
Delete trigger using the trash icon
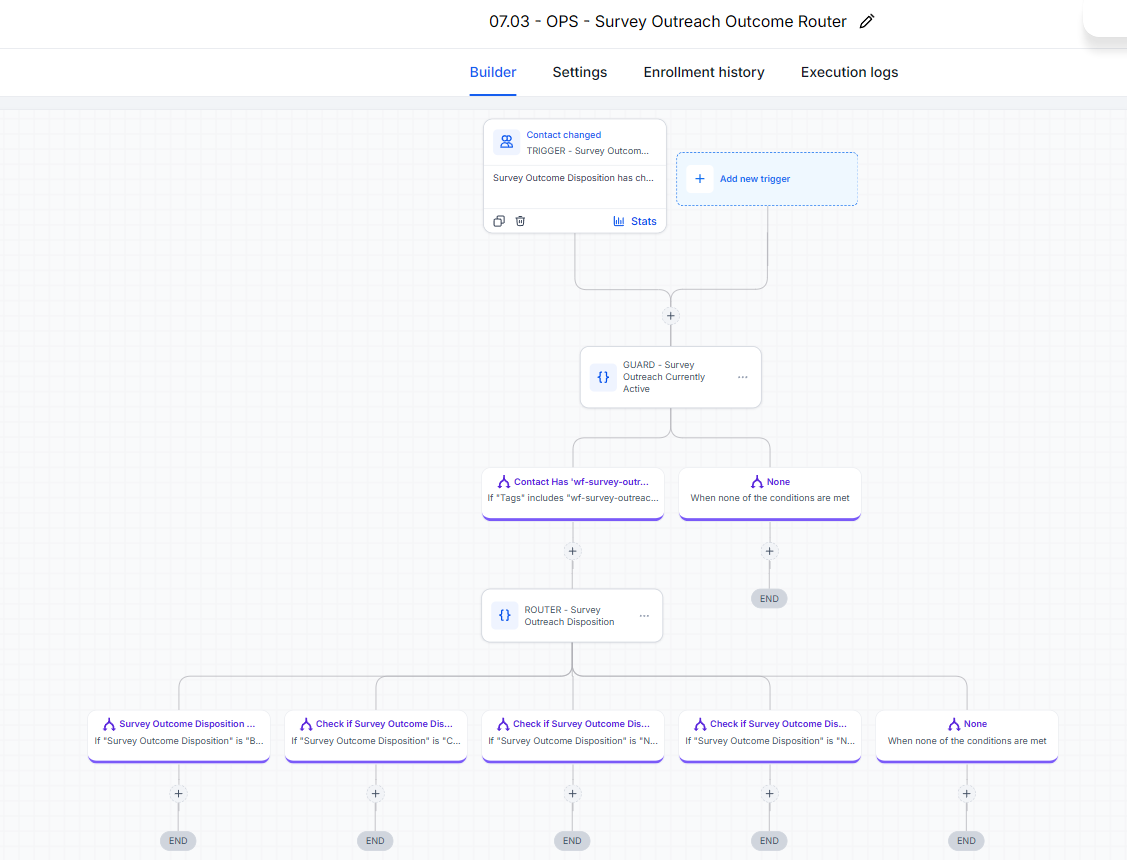point(520,221)
